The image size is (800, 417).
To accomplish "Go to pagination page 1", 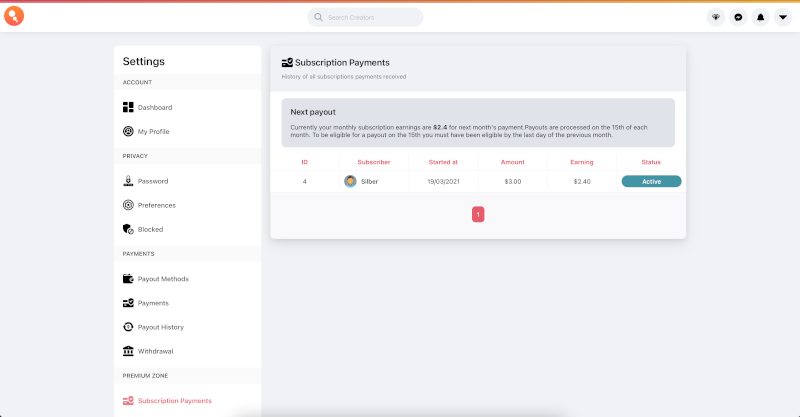I will (478, 214).
